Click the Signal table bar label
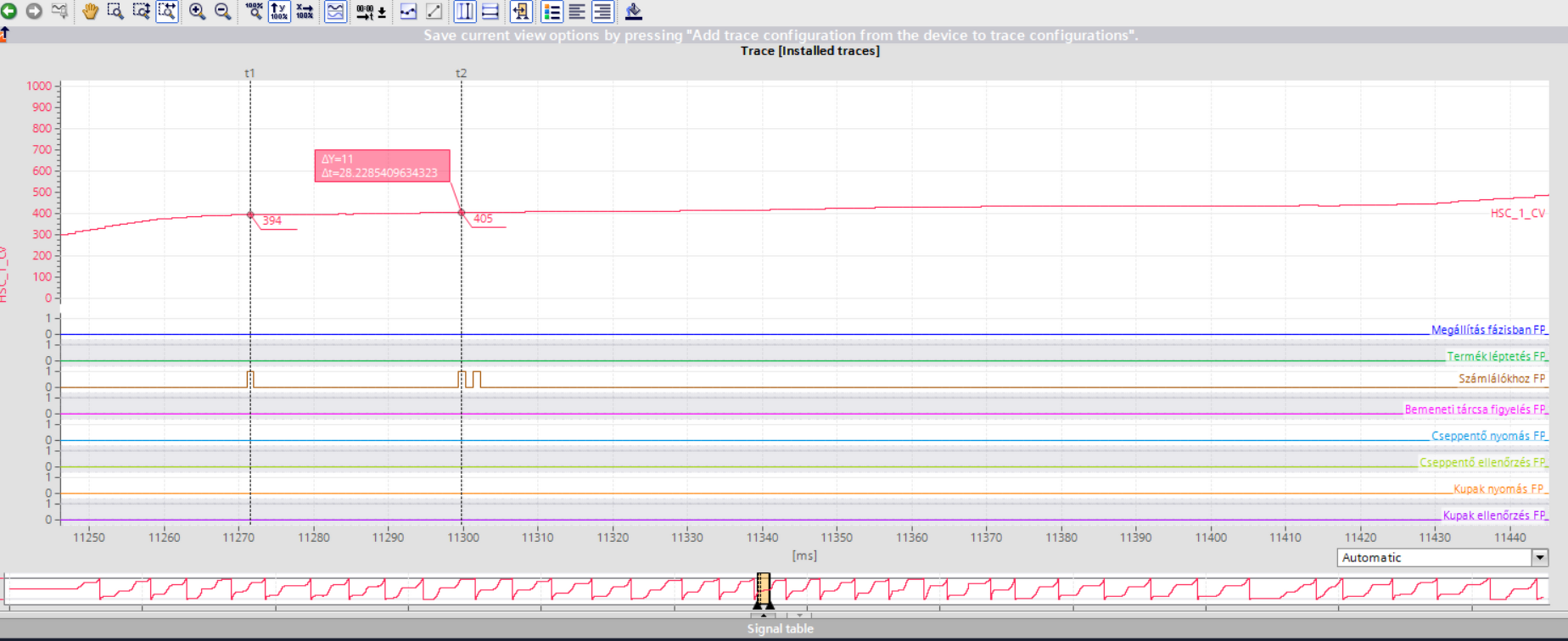Viewport: 1568px width, 641px height. click(780, 628)
